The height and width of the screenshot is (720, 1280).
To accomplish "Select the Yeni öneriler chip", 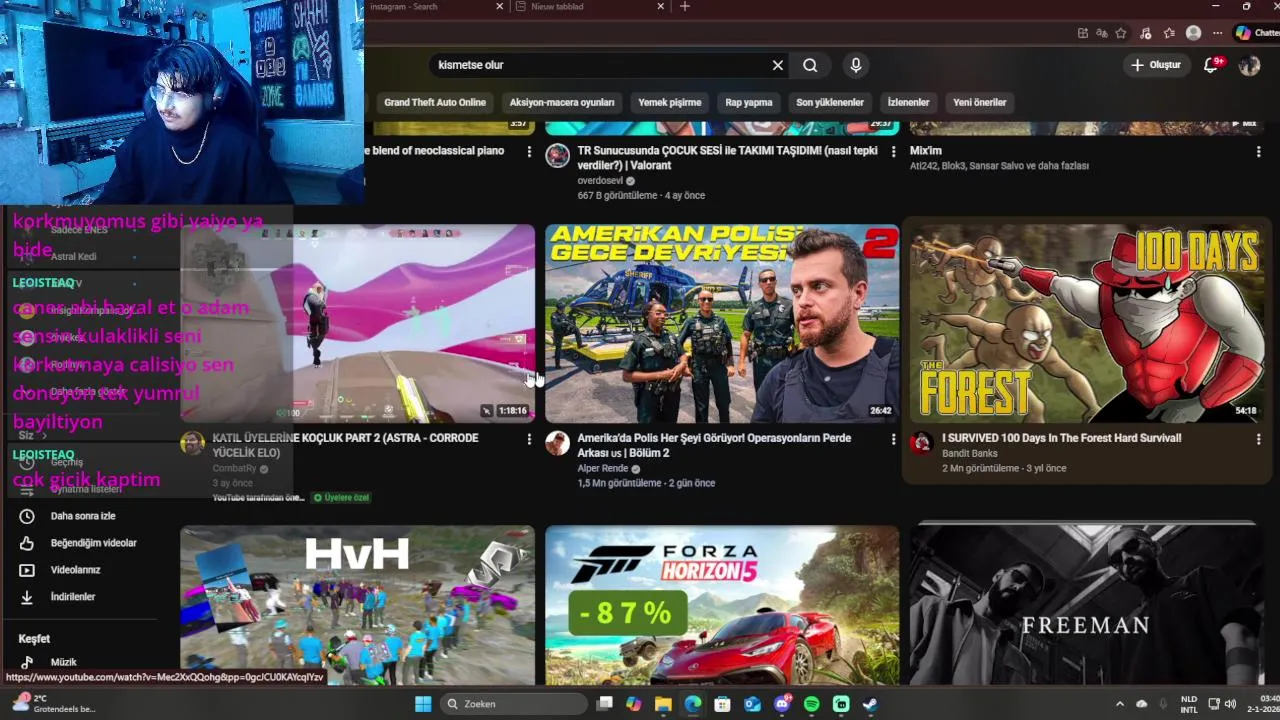I will tap(980, 102).
